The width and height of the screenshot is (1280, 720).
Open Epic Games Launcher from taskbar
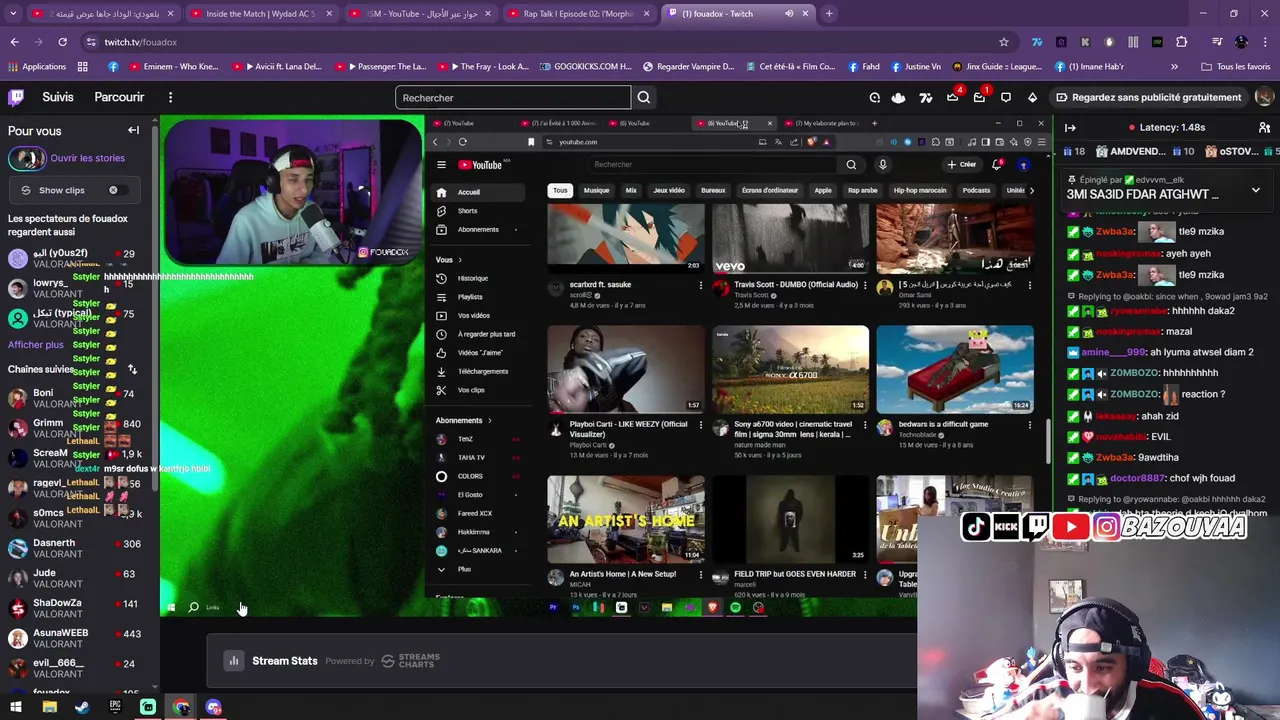click(x=115, y=707)
